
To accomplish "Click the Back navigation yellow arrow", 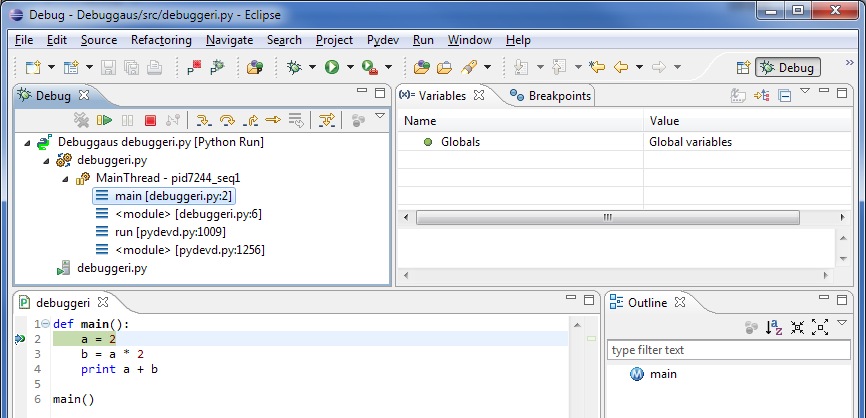I will click(621, 67).
